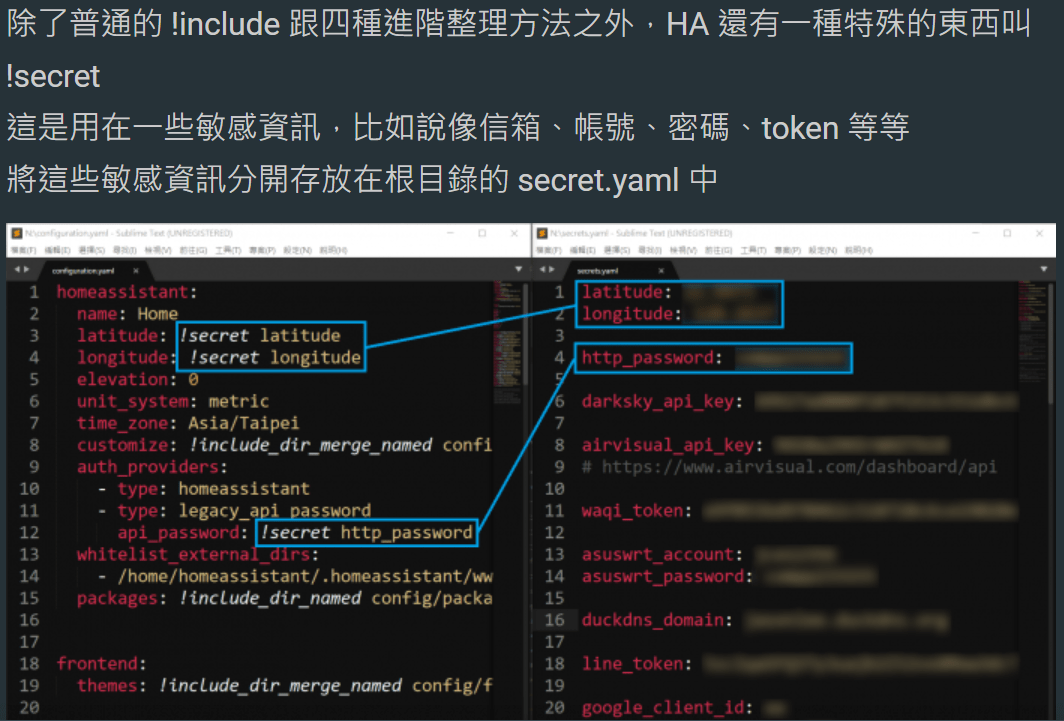Click '!secret longitude' value in configuration.yaml

276,357
